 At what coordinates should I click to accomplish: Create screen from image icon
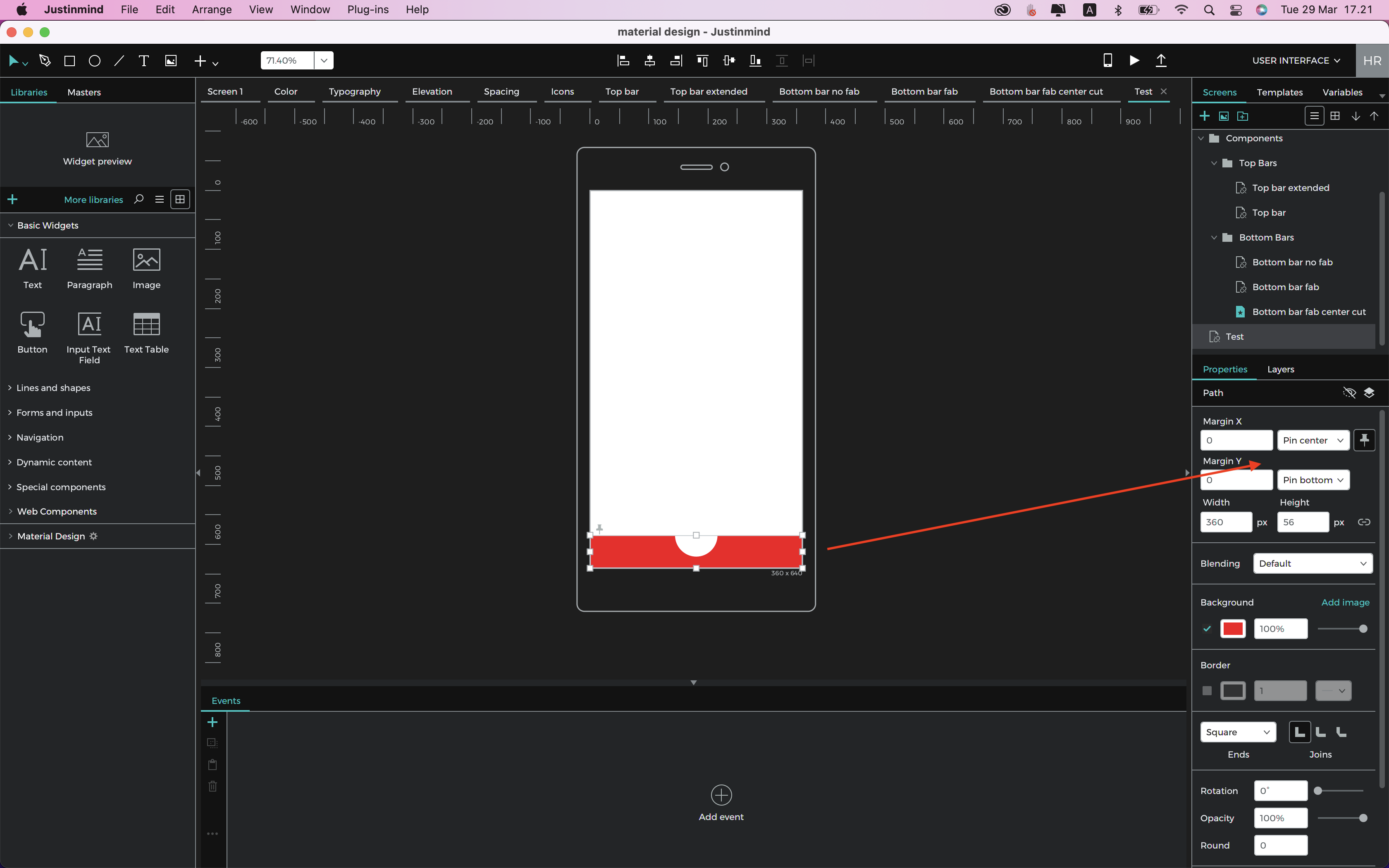(1224, 116)
